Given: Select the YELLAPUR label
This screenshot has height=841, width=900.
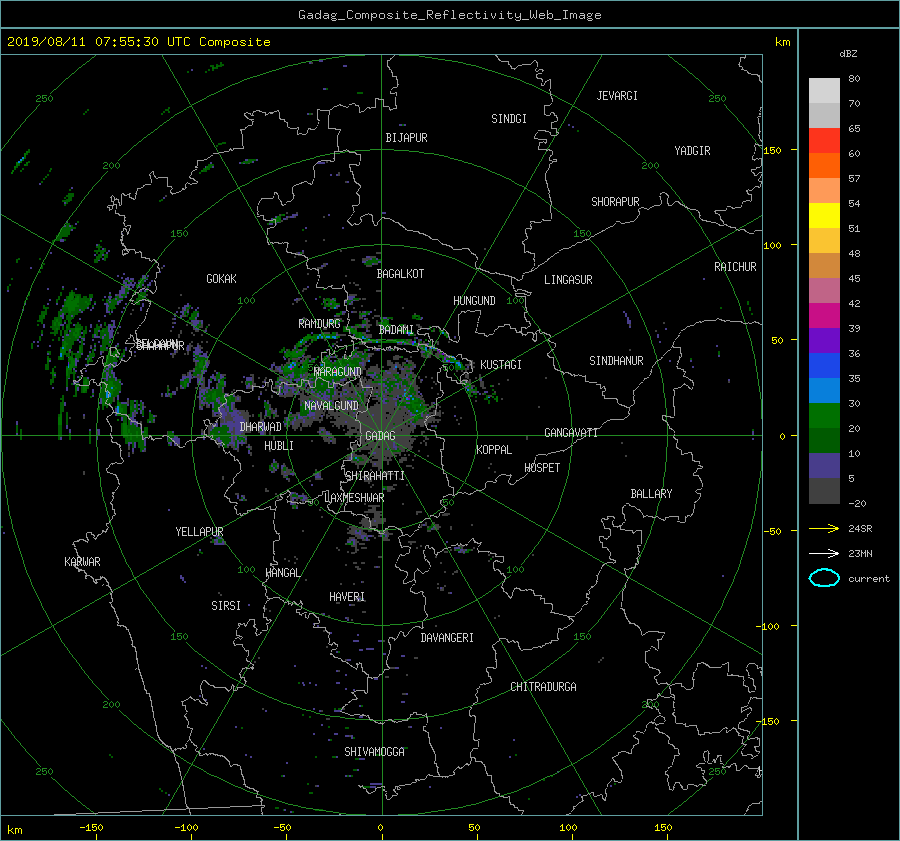Looking at the screenshot, I should tap(199, 532).
